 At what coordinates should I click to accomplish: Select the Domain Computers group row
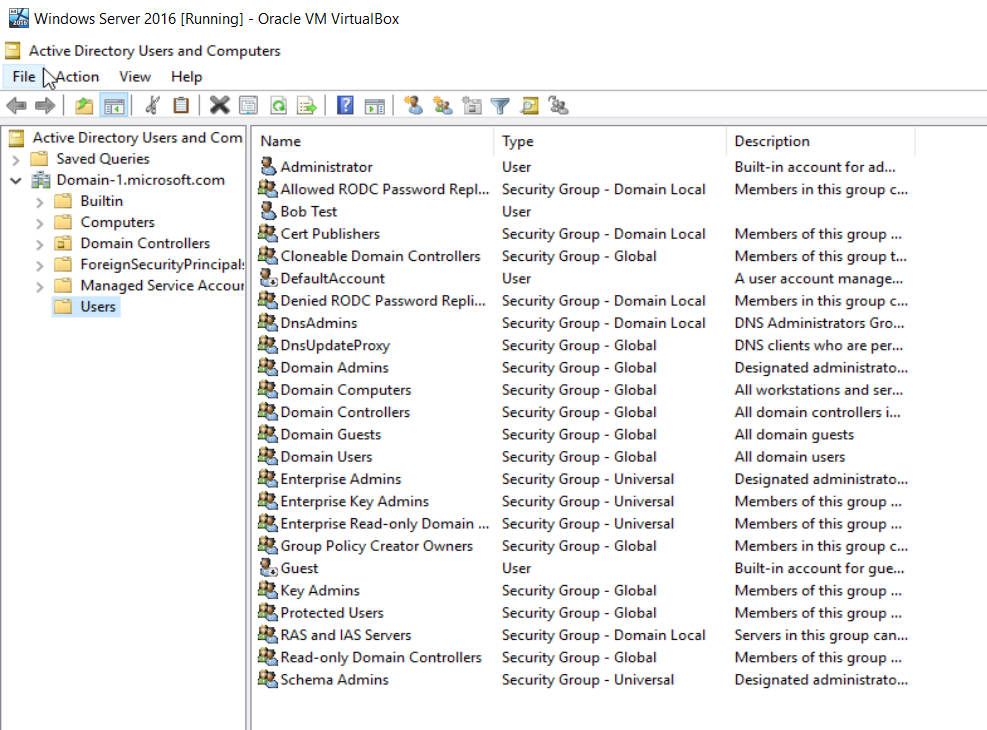tap(582, 390)
